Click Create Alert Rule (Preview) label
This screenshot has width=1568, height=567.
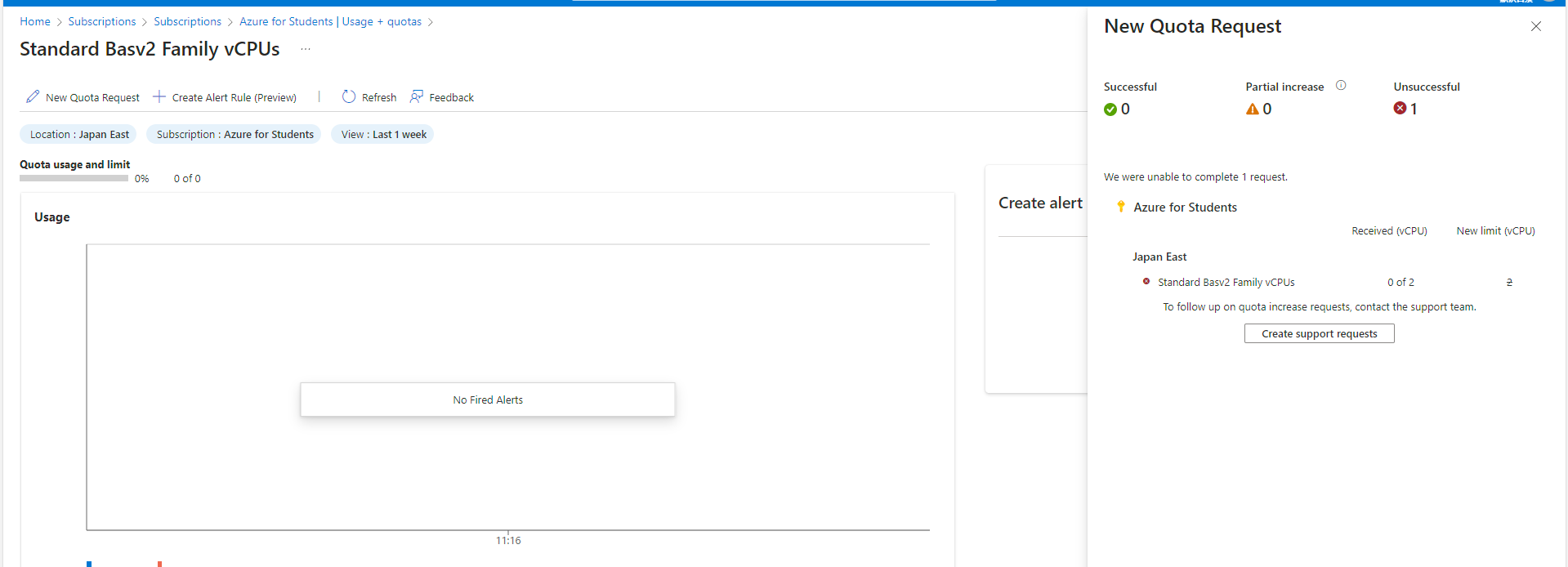point(235,97)
